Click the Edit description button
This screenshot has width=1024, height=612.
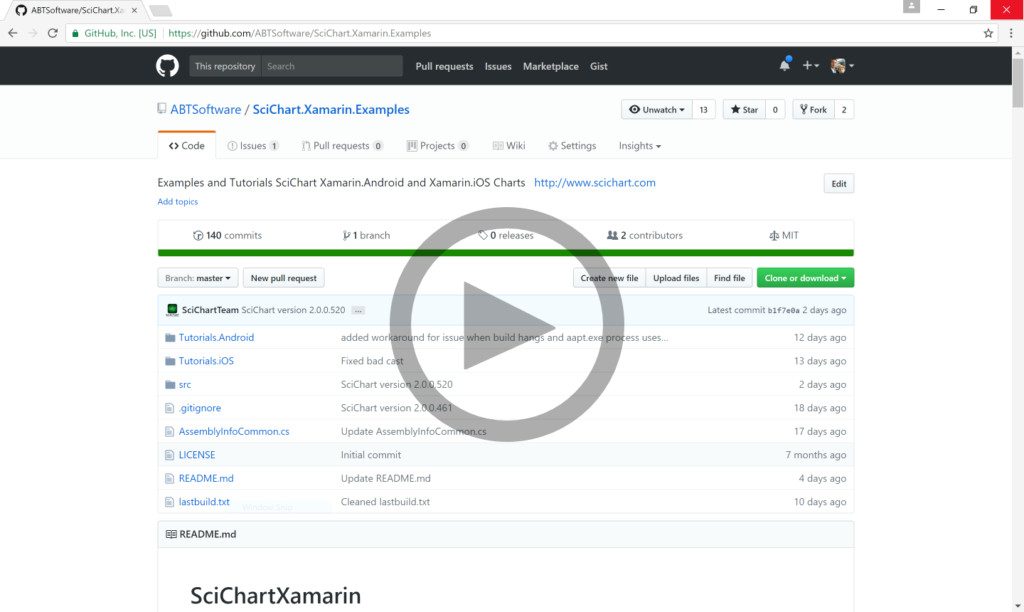(839, 184)
